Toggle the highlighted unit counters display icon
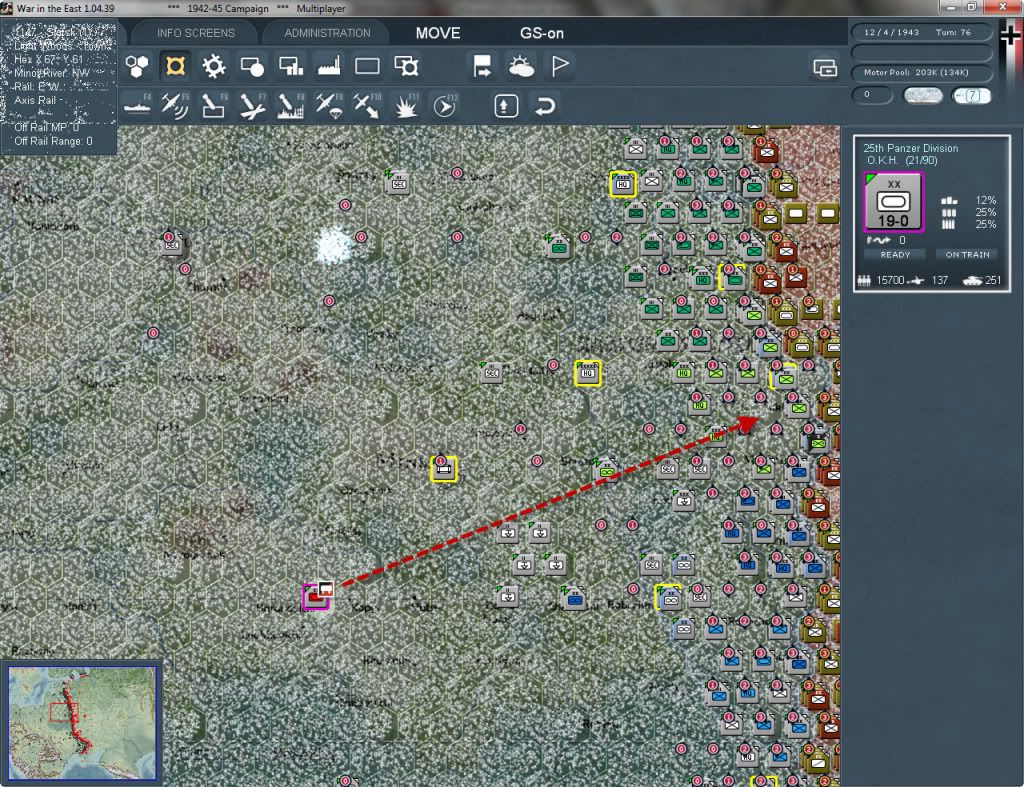Screen dimensions: 1024x787 click(x=176, y=66)
